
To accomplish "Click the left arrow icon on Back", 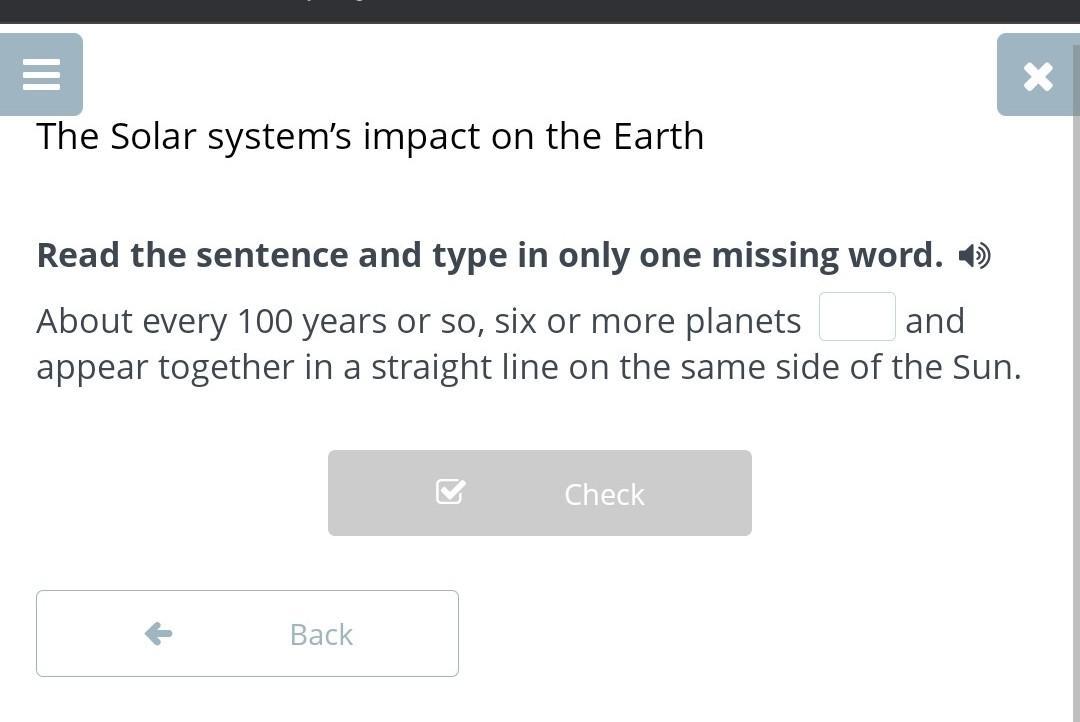I will [x=158, y=633].
